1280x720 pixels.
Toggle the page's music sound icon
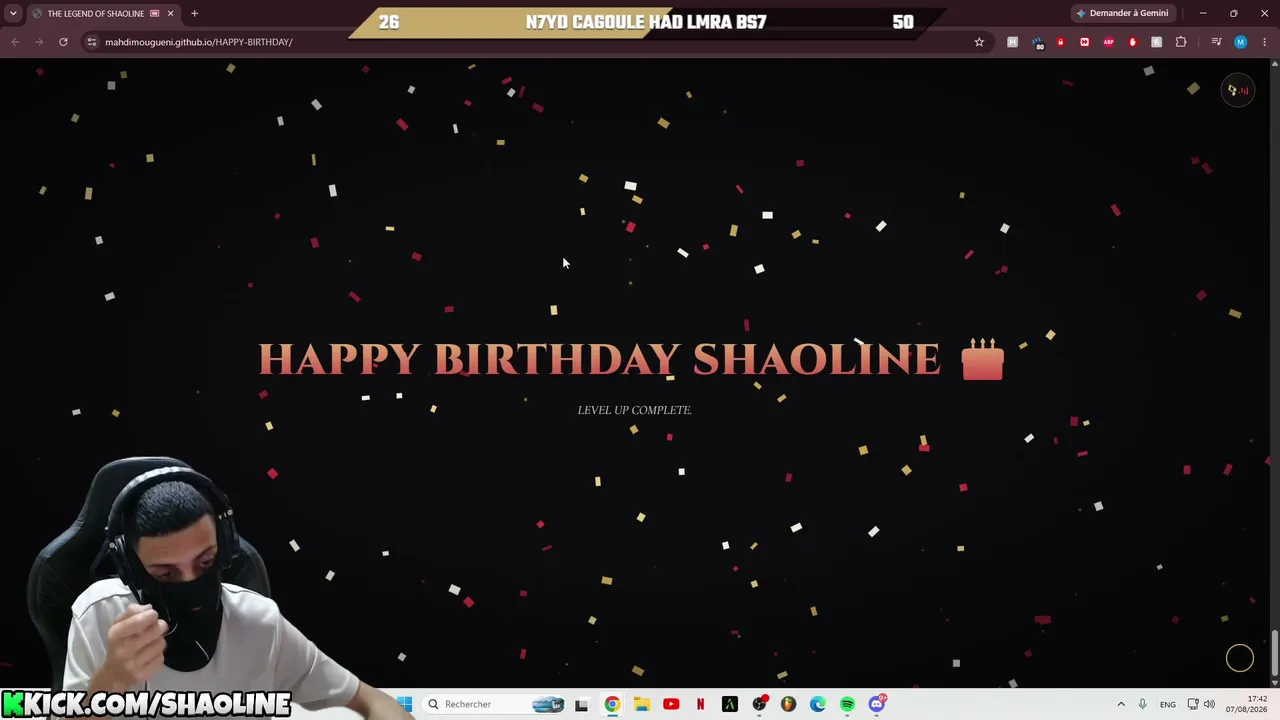coord(1238,90)
